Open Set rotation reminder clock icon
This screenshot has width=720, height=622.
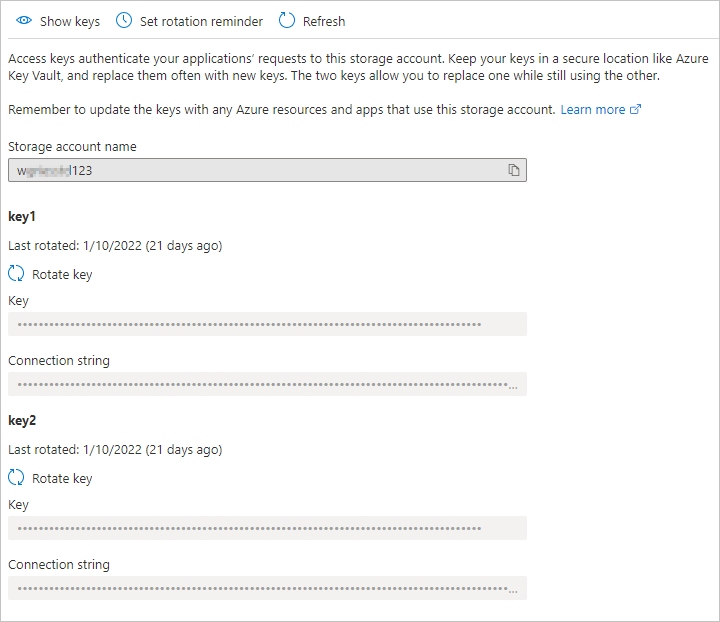[x=124, y=21]
